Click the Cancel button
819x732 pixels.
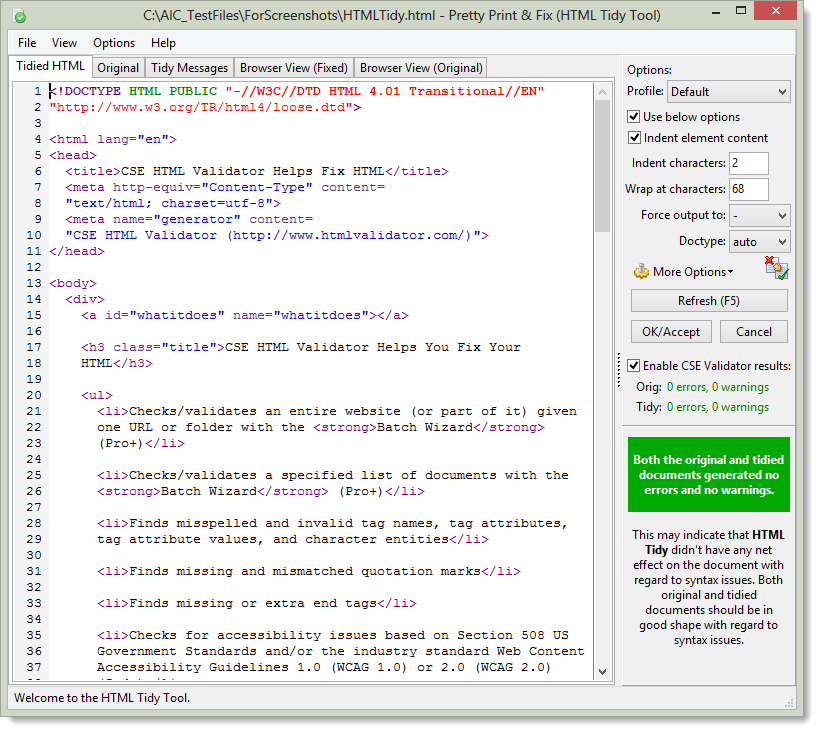pos(754,332)
